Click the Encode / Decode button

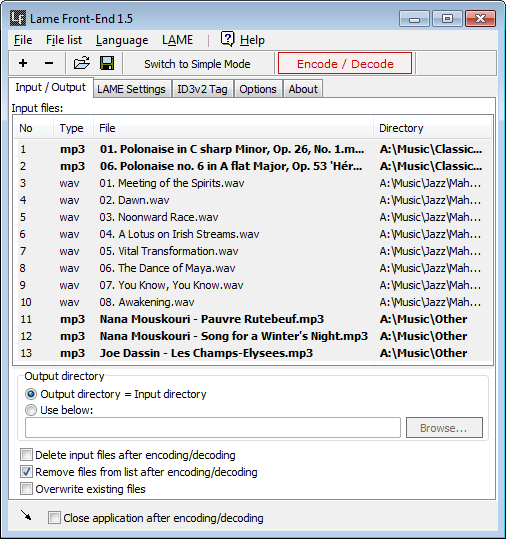click(345, 63)
